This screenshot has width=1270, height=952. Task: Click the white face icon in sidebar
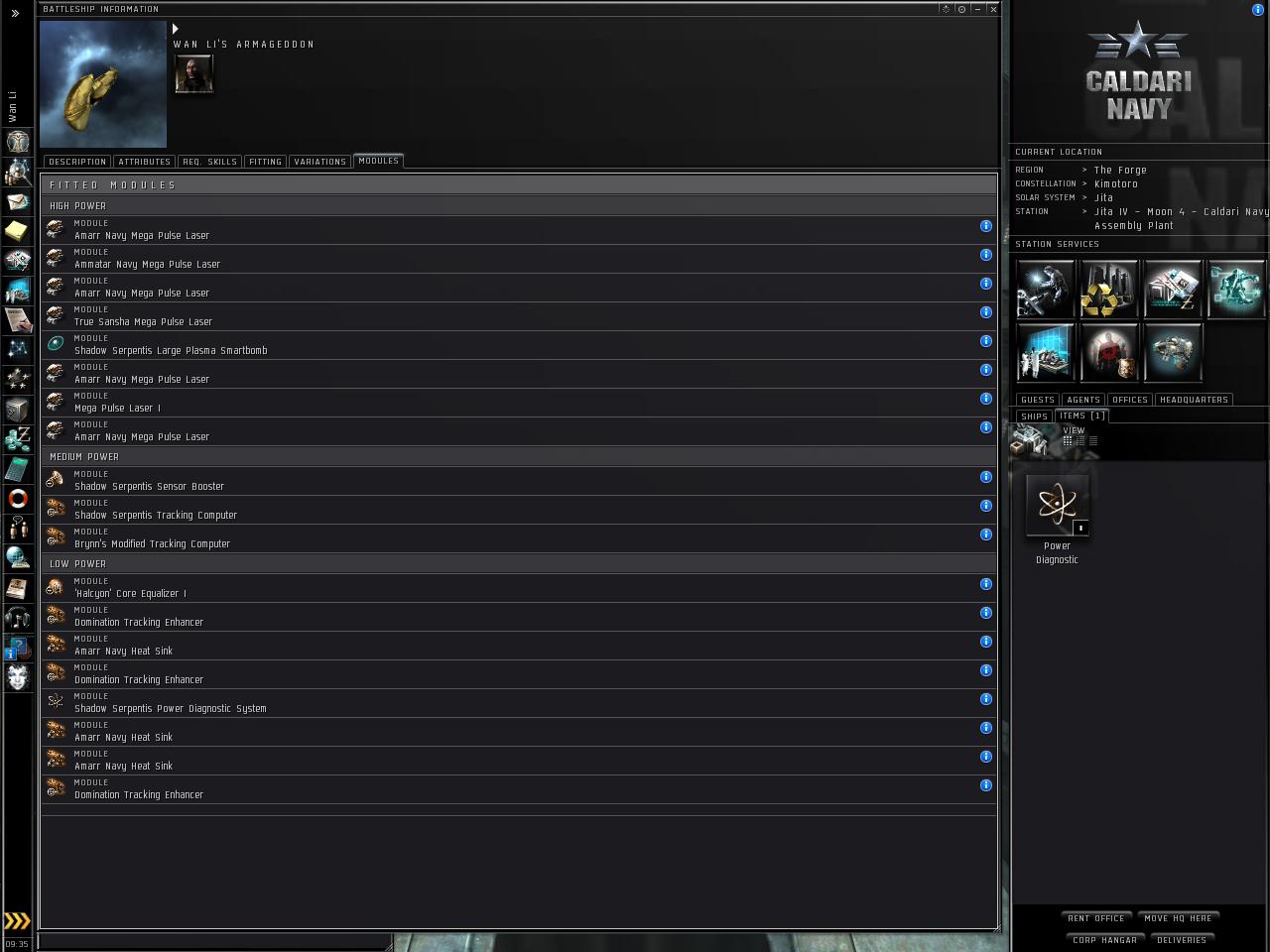tap(18, 676)
